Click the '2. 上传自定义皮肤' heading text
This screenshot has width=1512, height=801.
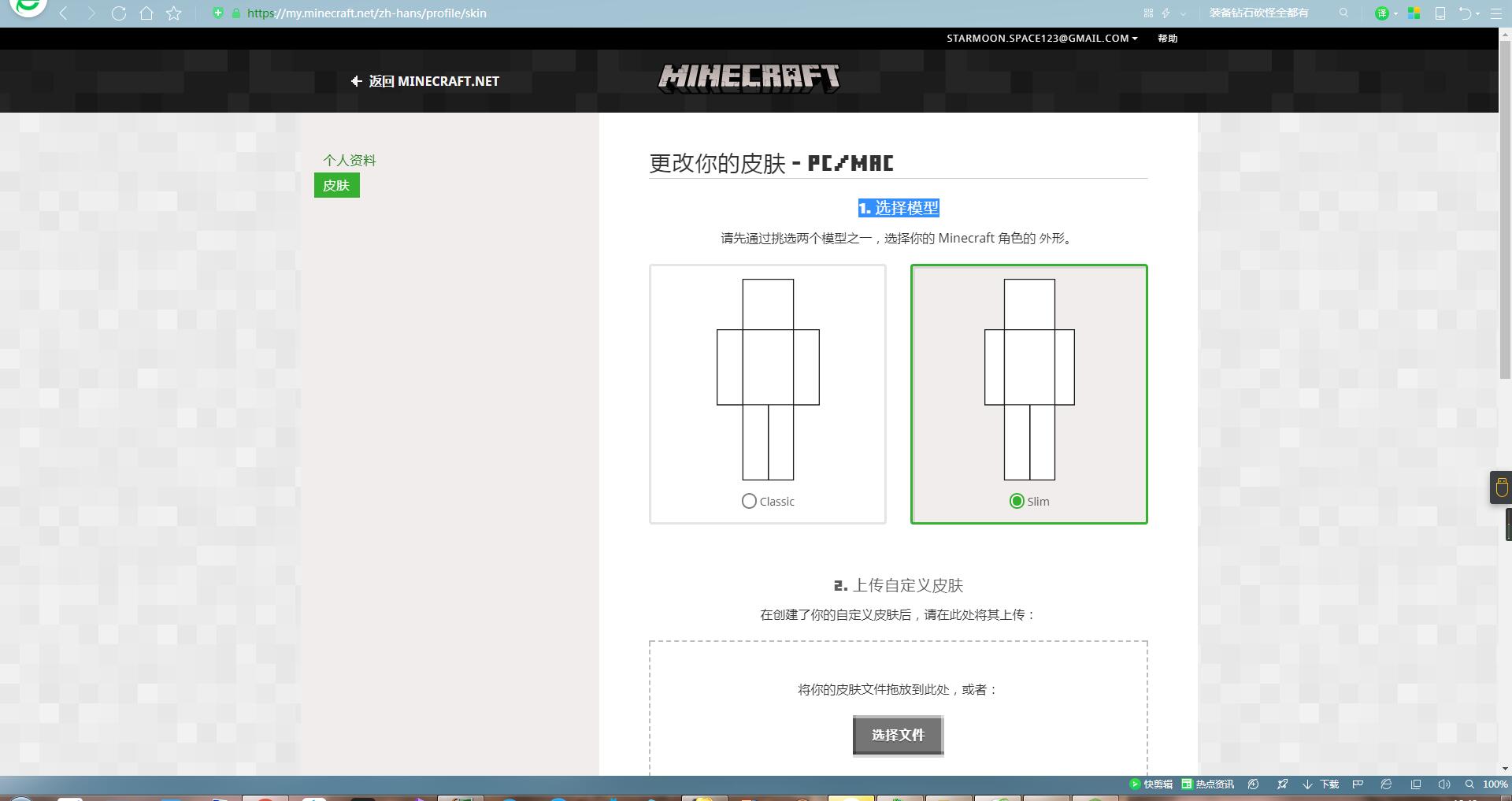pyautogui.click(x=899, y=585)
